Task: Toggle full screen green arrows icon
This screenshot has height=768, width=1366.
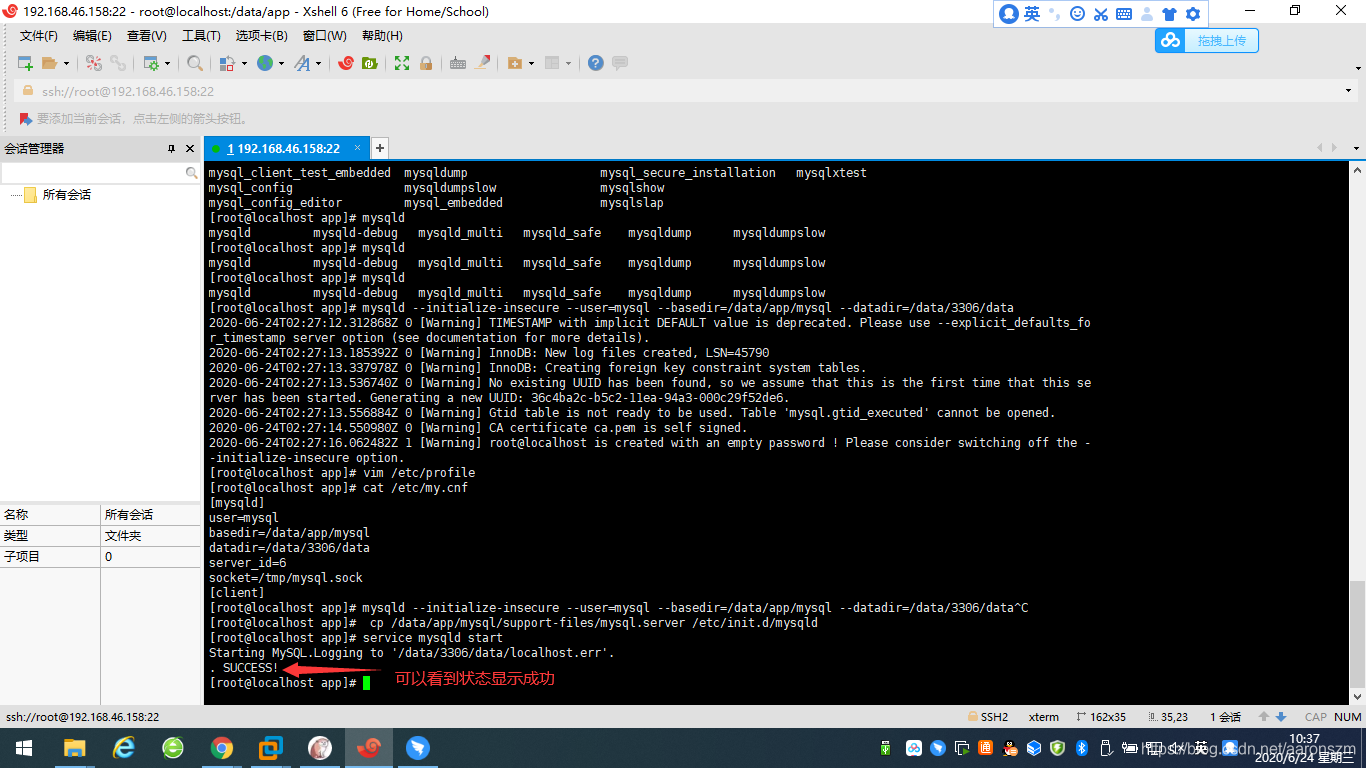Action: pos(402,63)
